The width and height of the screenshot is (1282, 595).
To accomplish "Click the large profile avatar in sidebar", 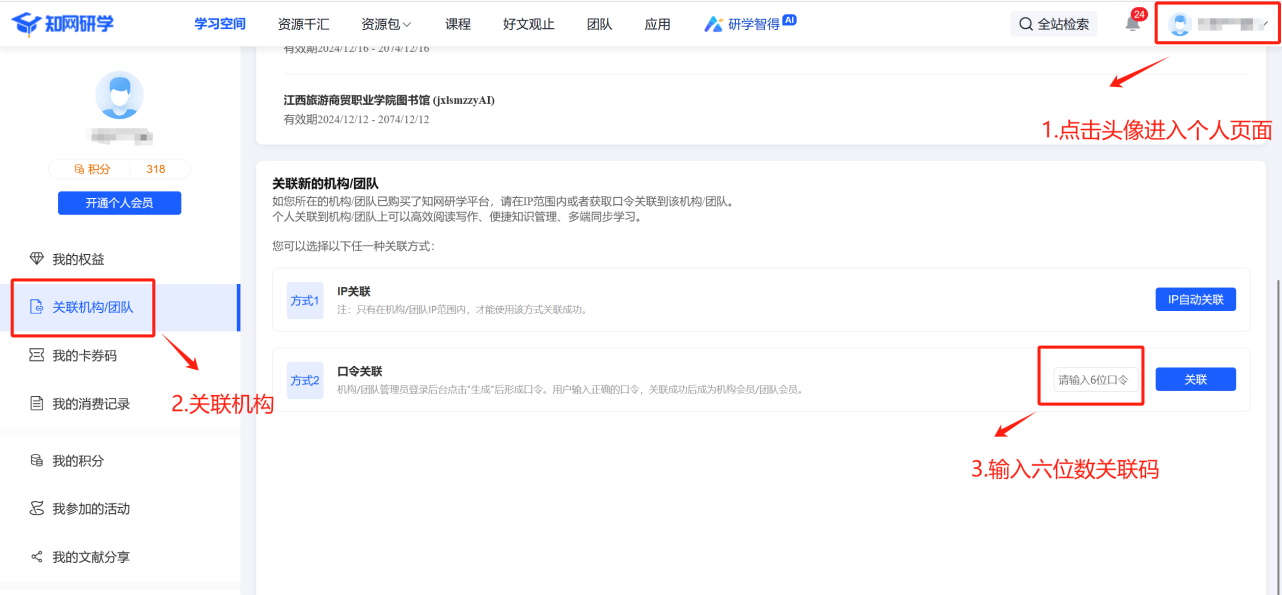I will [x=119, y=95].
